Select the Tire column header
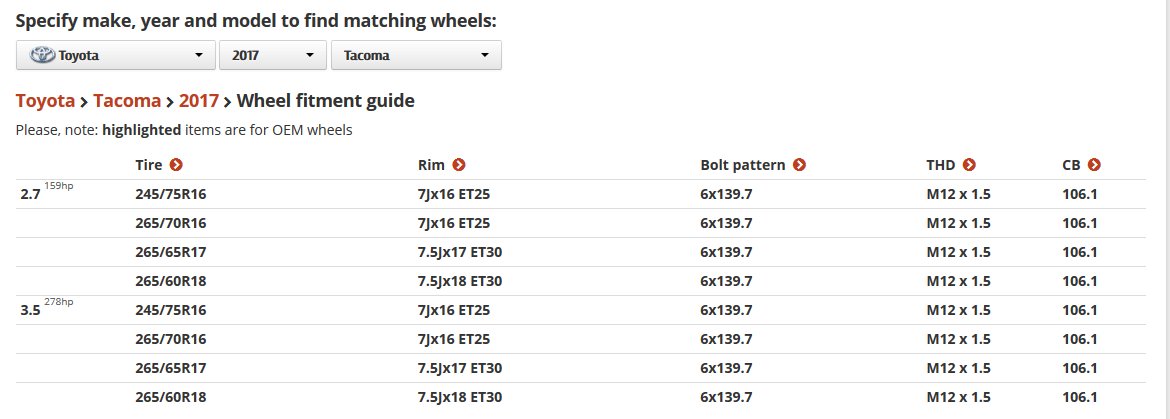 coord(148,165)
